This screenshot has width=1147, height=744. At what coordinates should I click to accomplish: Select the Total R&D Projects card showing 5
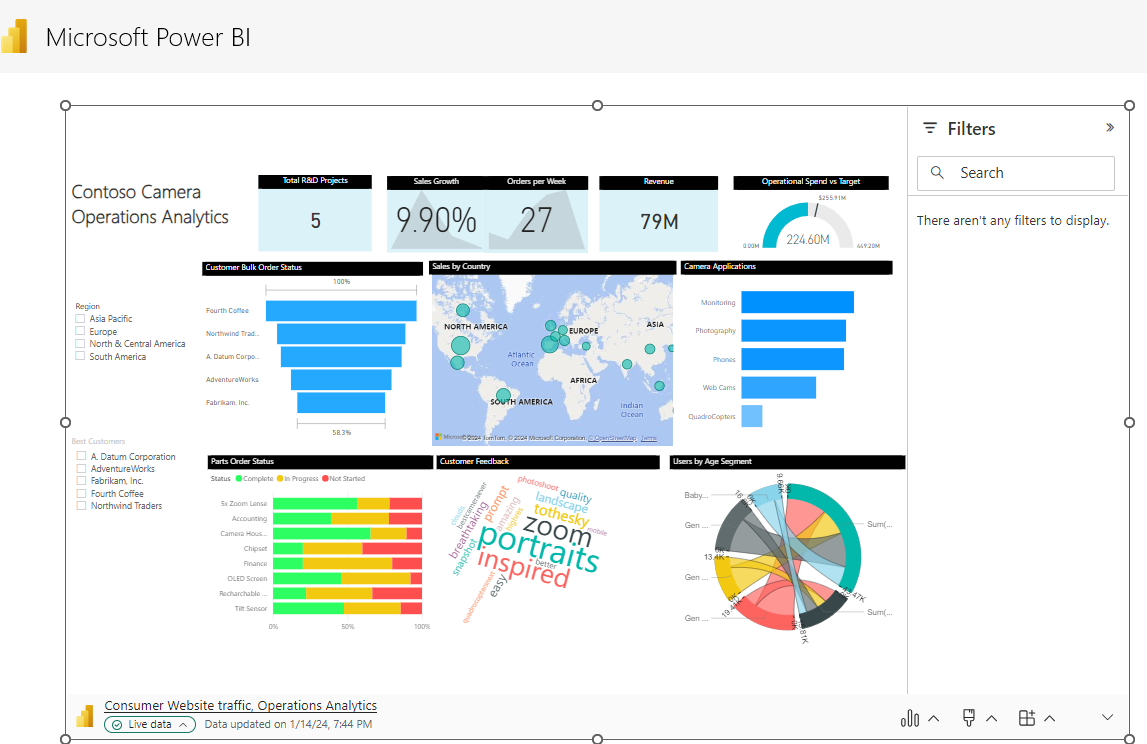coord(315,213)
